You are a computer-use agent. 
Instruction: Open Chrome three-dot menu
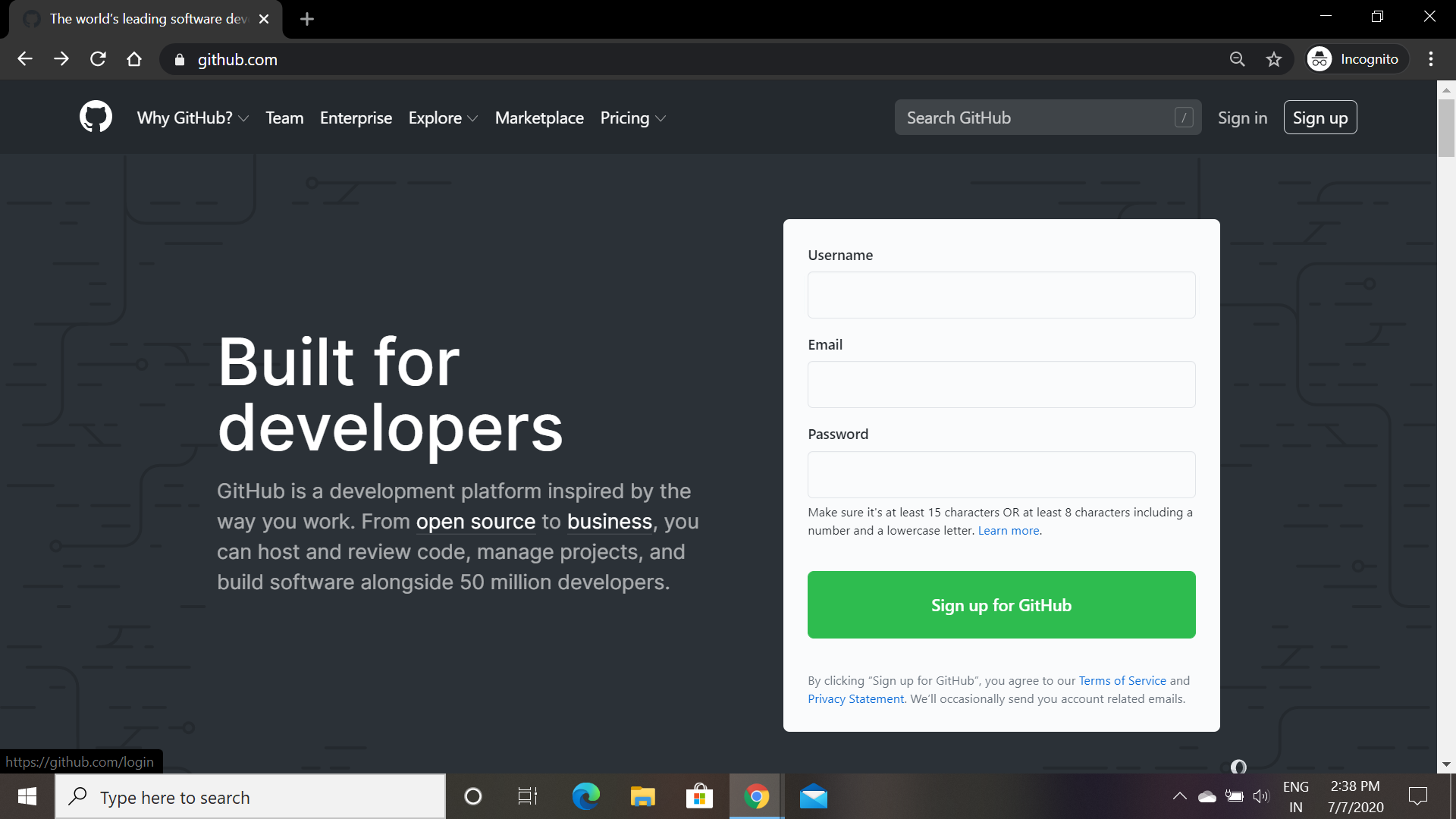(1430, 59)
